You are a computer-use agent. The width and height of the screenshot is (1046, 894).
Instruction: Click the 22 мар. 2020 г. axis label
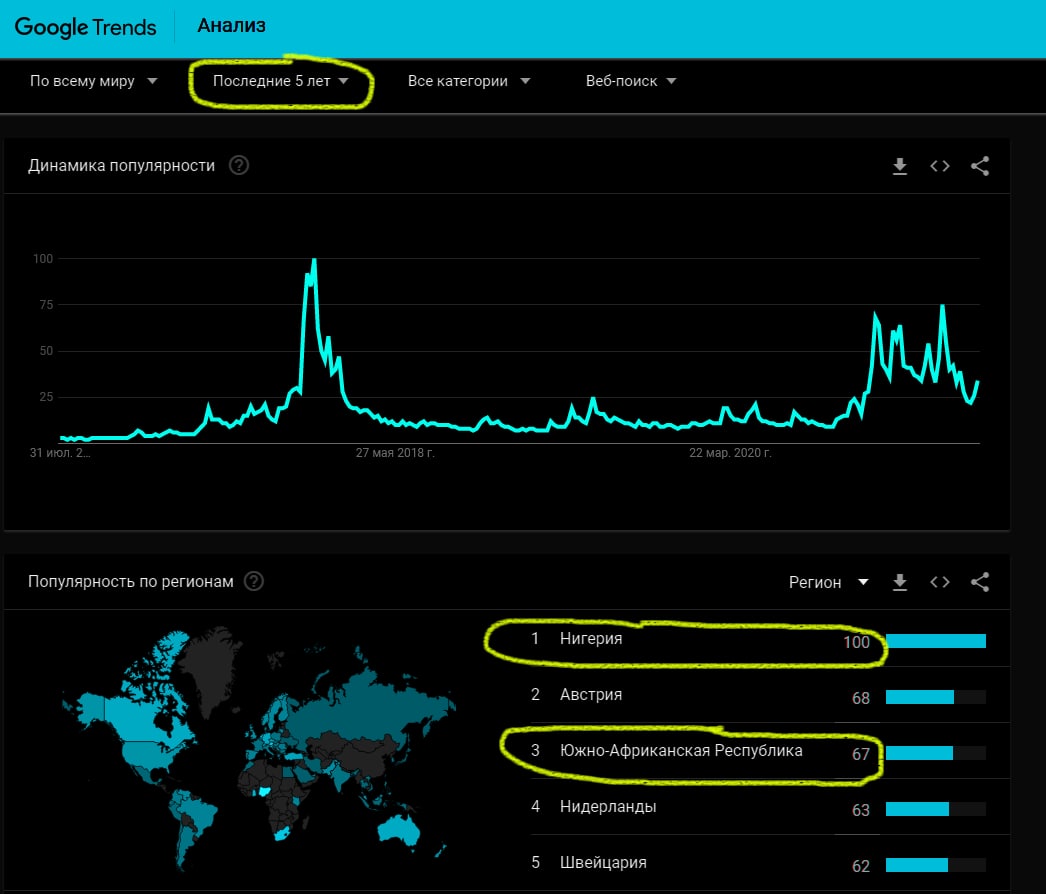[x=730, y=453]
